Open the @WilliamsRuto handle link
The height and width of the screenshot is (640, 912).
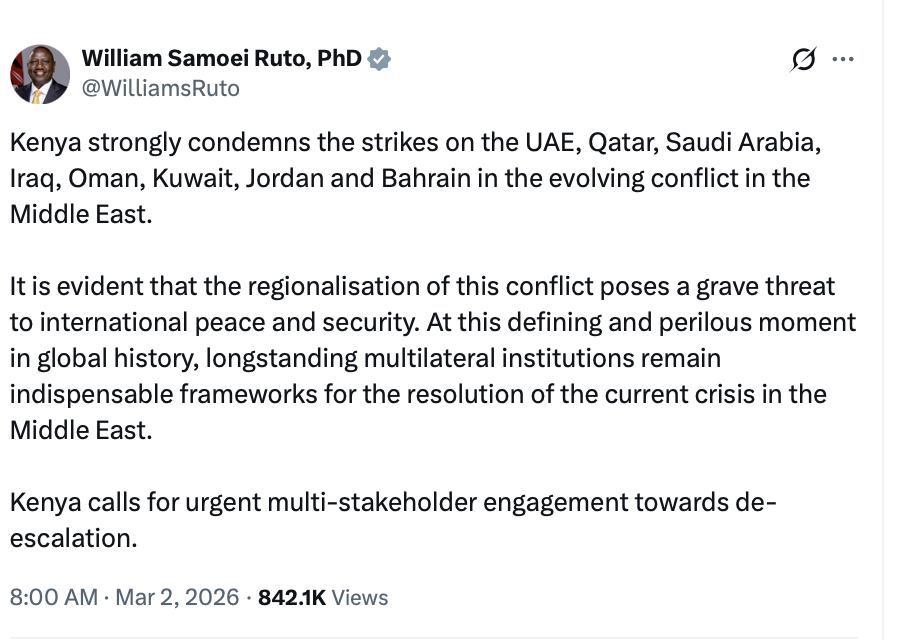160,88
